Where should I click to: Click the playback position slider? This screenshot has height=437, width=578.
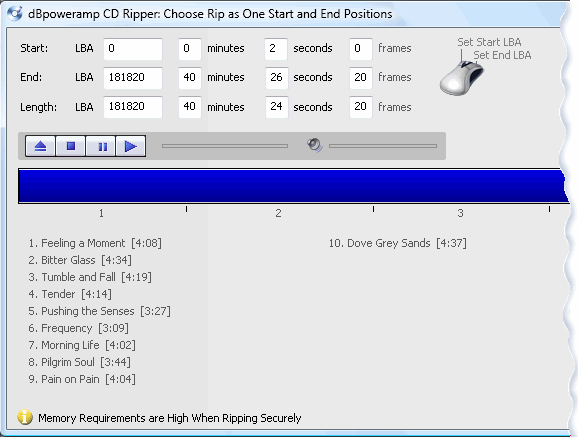tap(225, 146)
